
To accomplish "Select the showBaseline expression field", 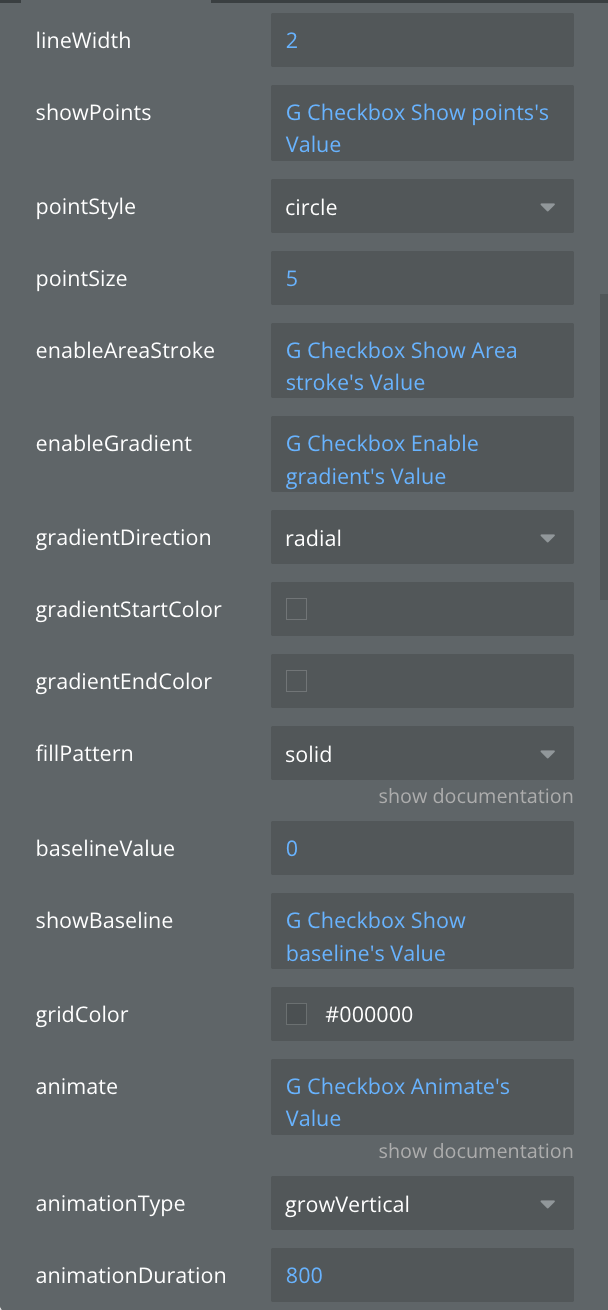I will click(x=376, y=936).
